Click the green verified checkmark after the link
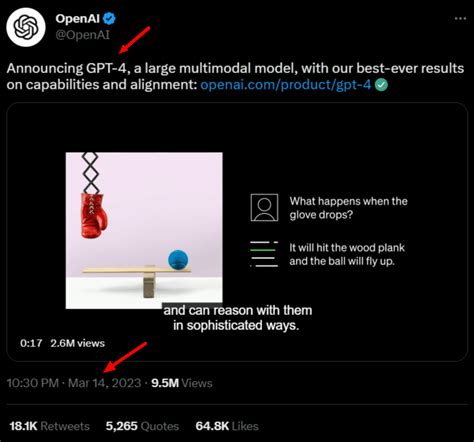 point(381,85)
